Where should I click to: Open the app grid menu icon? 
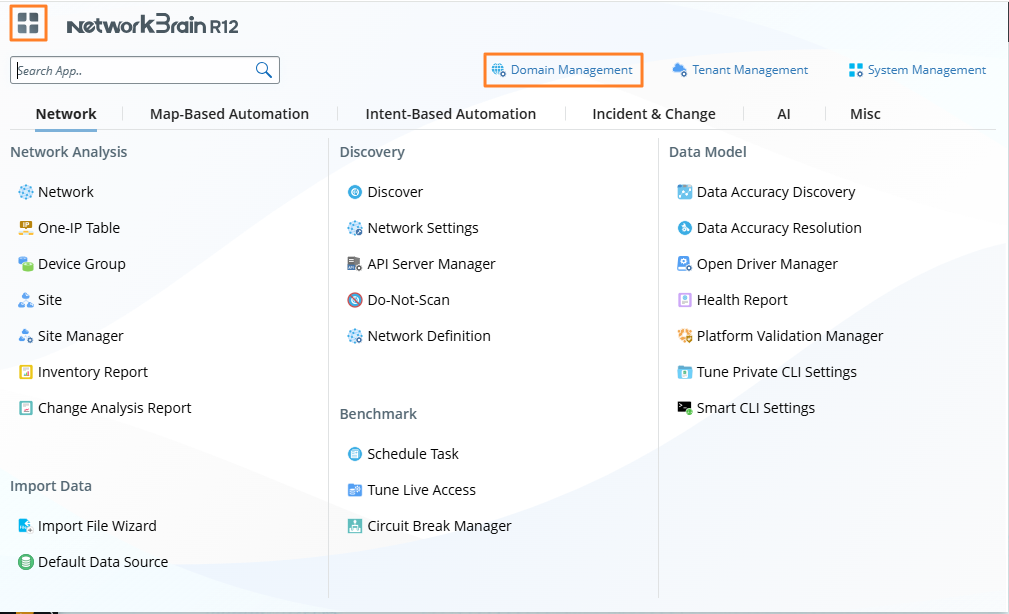[x=28, y=22]
